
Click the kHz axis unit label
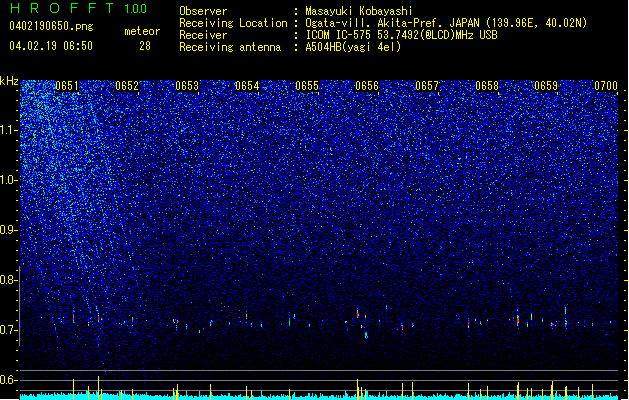pos(9,81)
